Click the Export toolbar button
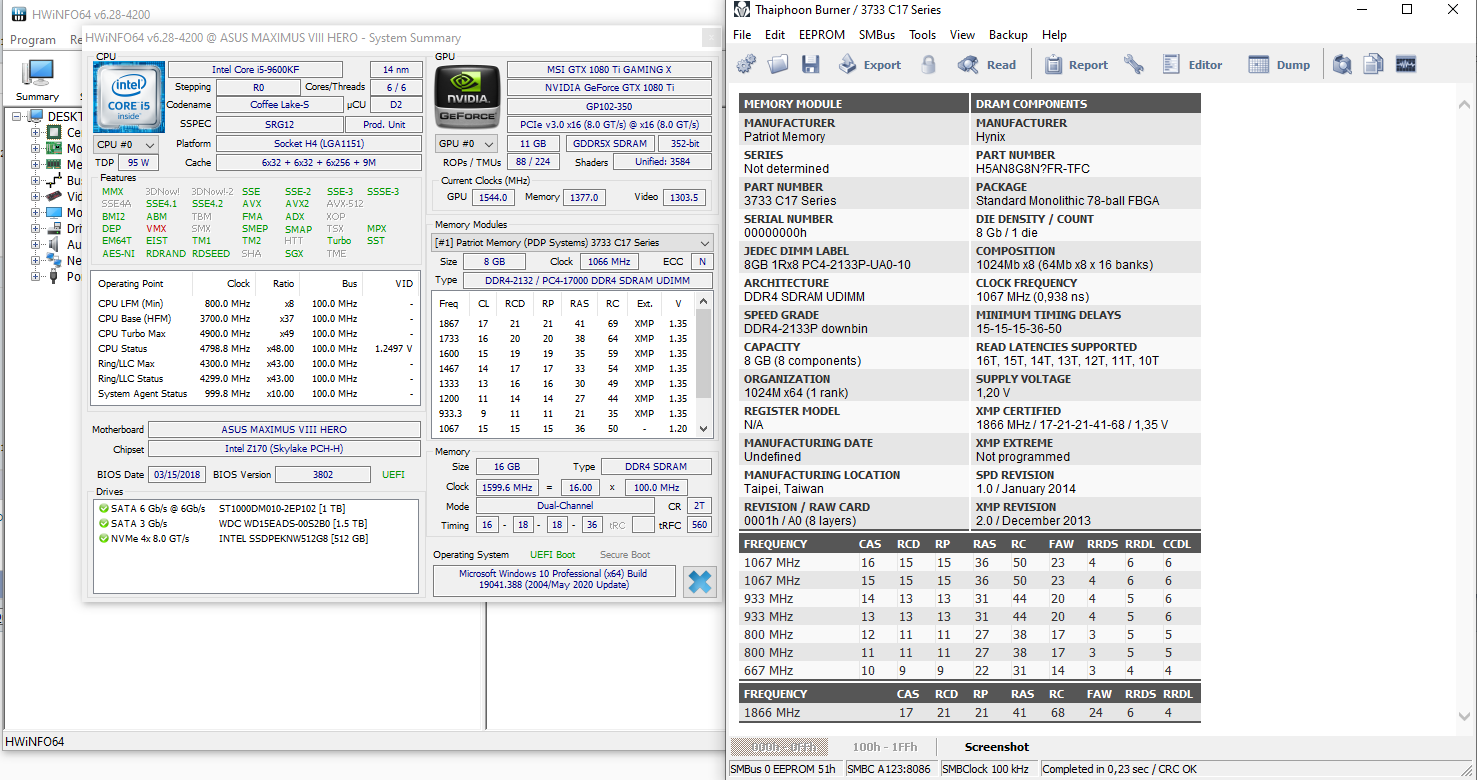Image resolution: width=1477 pixels, height=780 pixels. (x=870, y=65)
